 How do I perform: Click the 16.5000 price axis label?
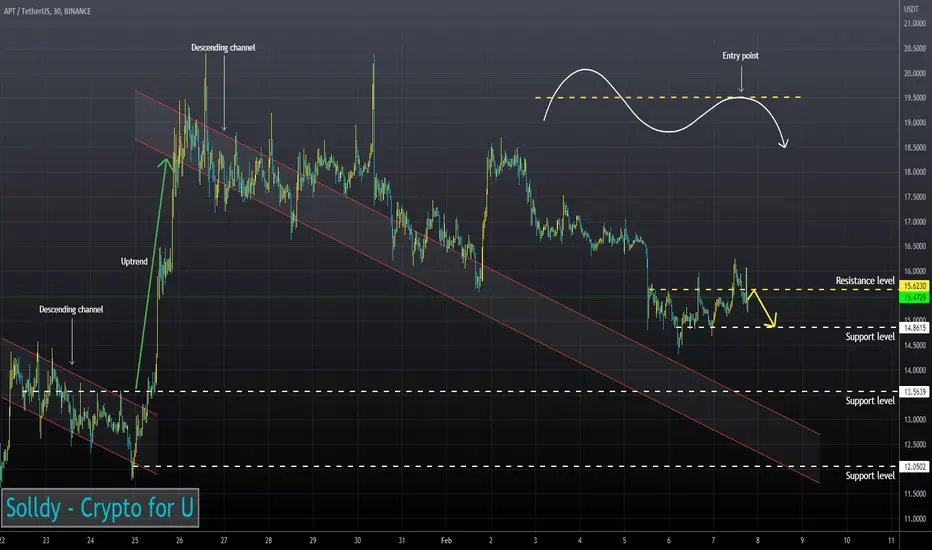[x=915, y=246]
